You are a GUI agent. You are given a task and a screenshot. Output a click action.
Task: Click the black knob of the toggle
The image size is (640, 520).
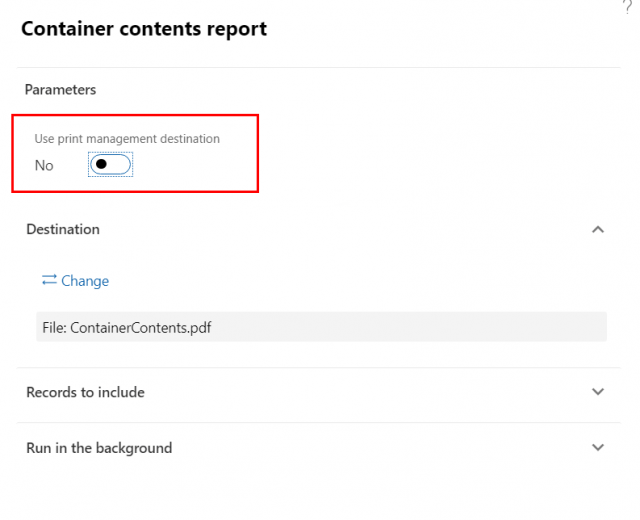click(x=101, y=164)
